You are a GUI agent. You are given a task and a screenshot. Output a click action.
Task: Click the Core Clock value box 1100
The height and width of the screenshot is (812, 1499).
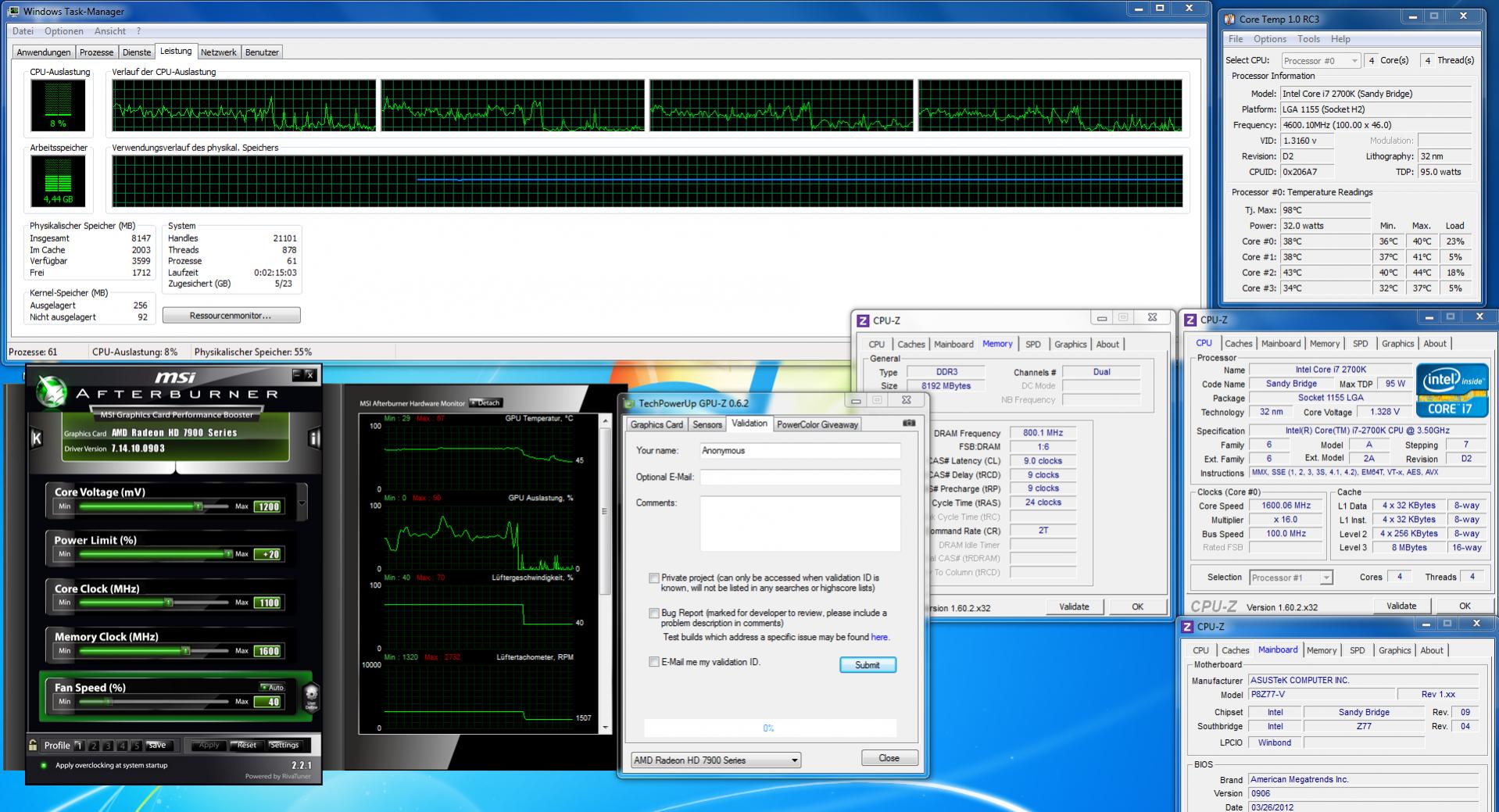(x=267, y=603)
